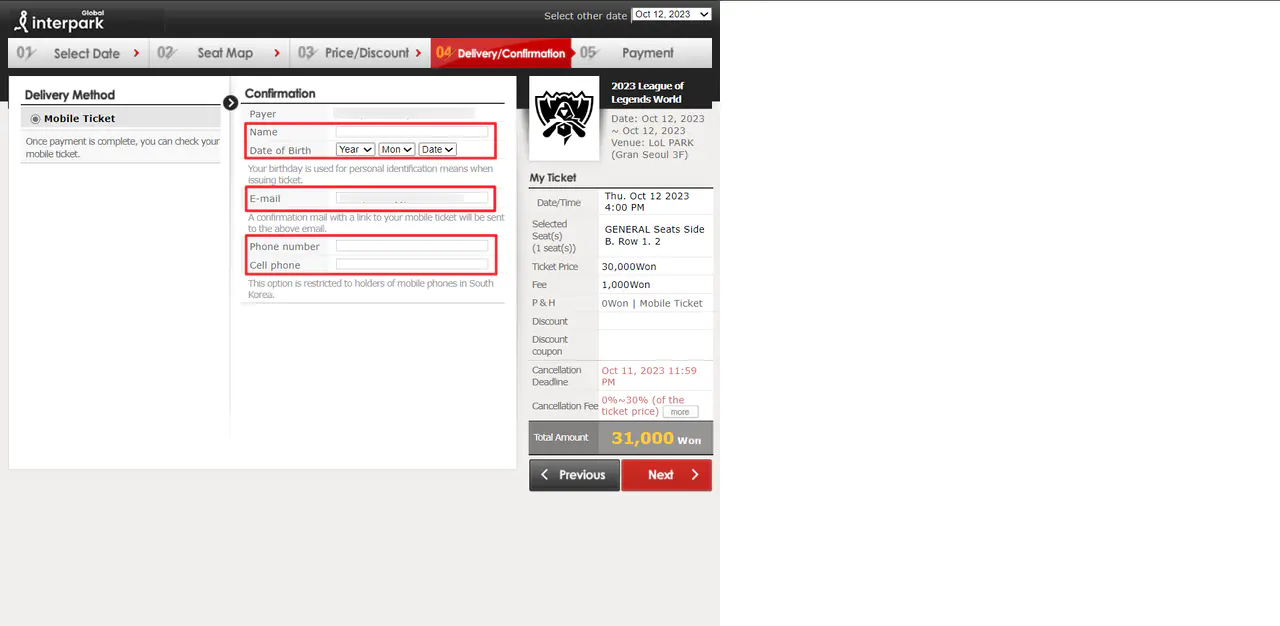The width and height of the screenshot is (1280, 626).
Task: Click the cancellation fee 'more' button
Action: click(x=680, y=412)
